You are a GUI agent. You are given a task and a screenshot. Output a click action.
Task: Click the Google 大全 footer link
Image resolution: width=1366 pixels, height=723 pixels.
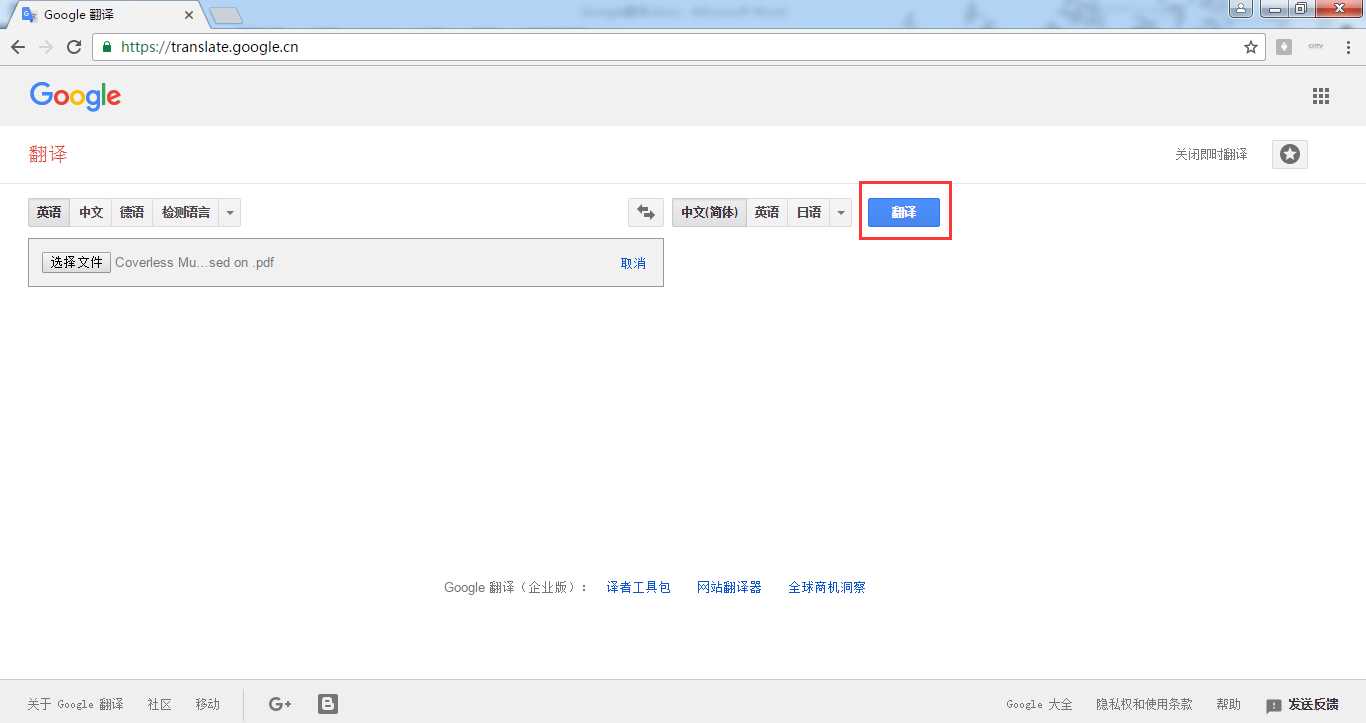pos(1039,704)
